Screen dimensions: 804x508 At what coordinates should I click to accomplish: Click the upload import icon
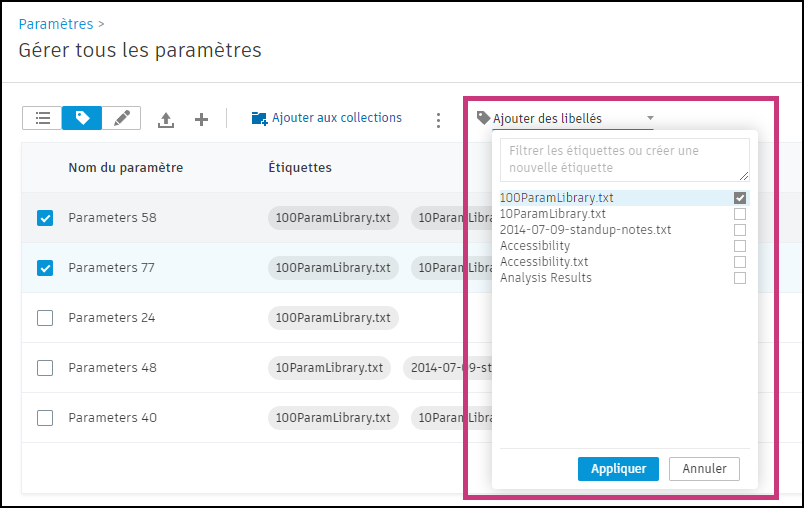pos(166,120)
